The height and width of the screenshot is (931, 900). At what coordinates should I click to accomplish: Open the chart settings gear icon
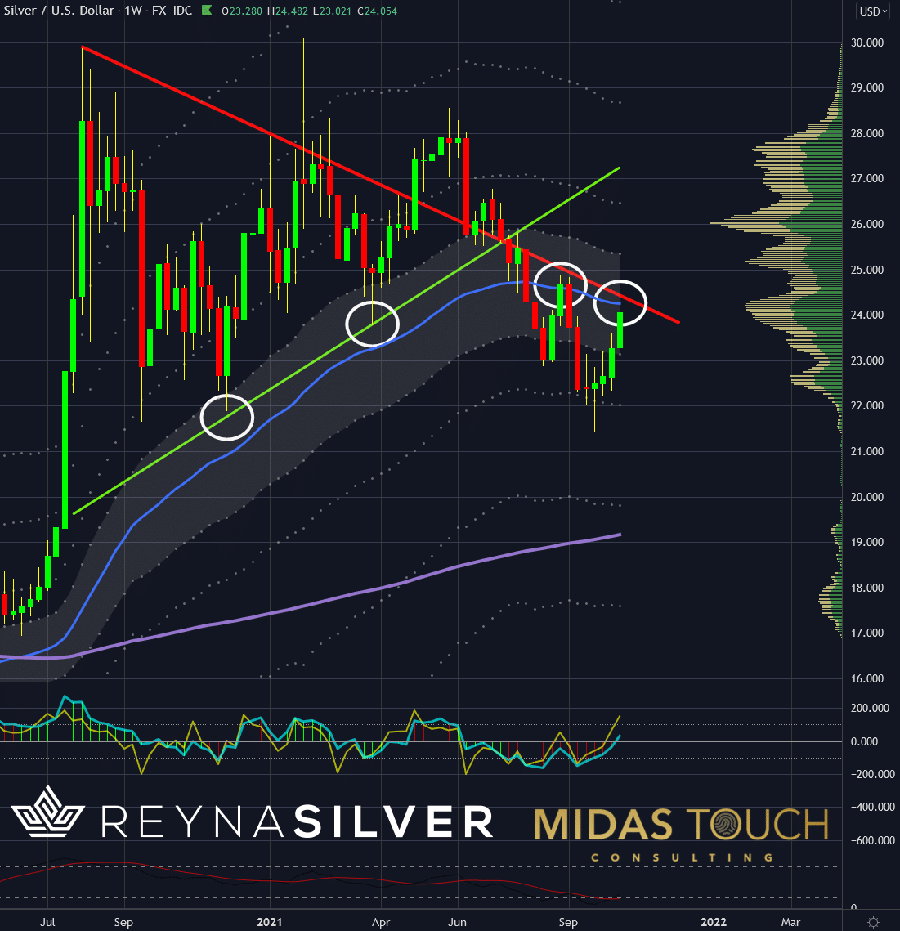873,920
